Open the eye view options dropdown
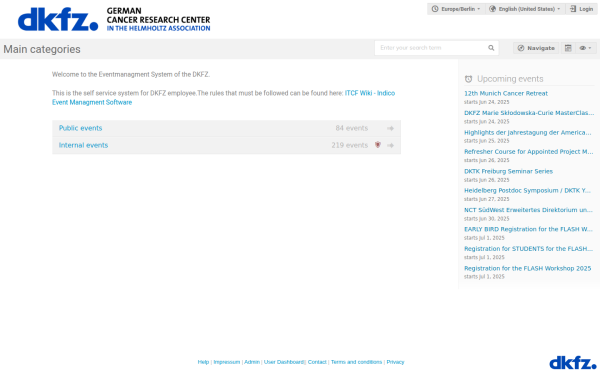 (x=585, y=48)
